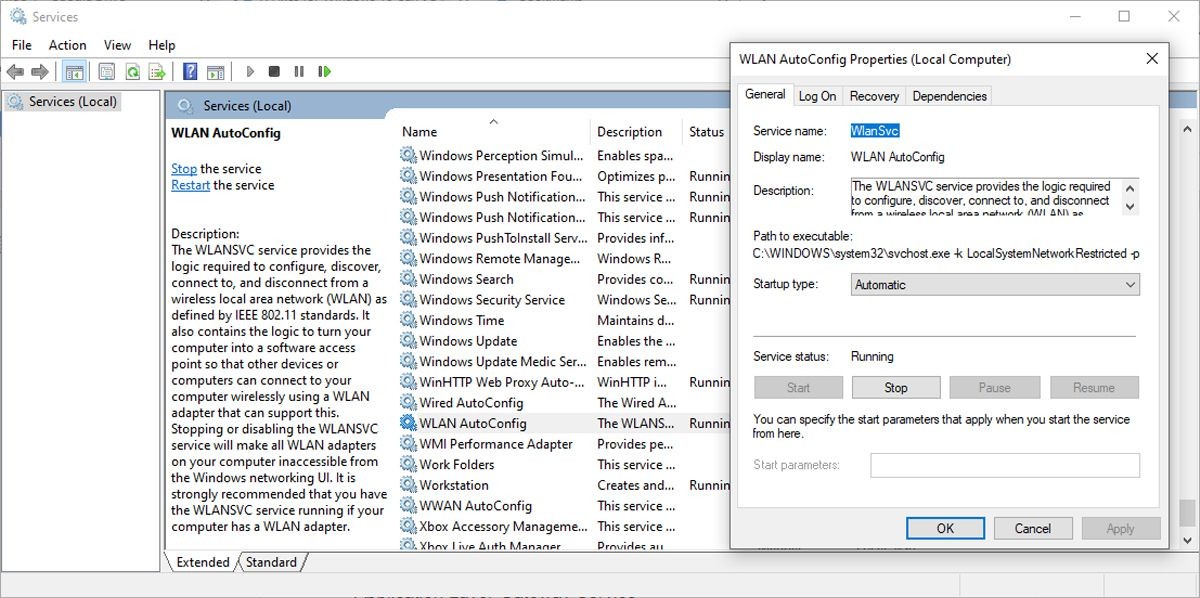Open the View menu
The width and height of the screenshot is (1200, 598).
tap(118, 45)
